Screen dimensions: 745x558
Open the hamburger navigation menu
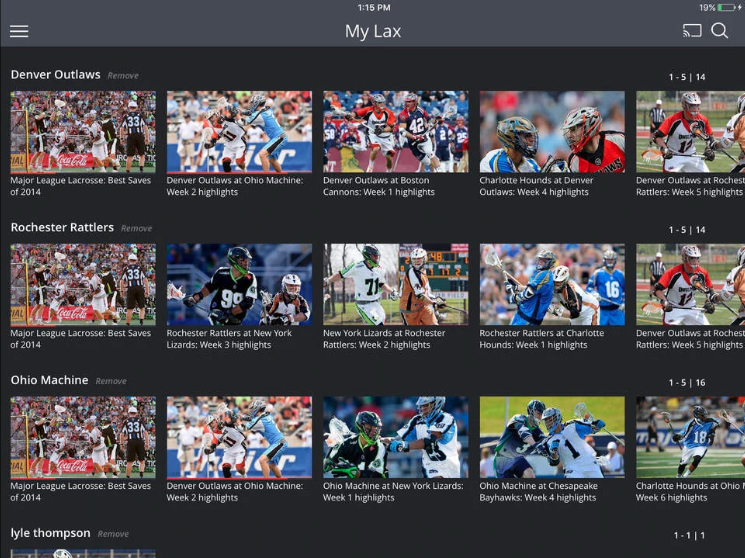(19, 31)
